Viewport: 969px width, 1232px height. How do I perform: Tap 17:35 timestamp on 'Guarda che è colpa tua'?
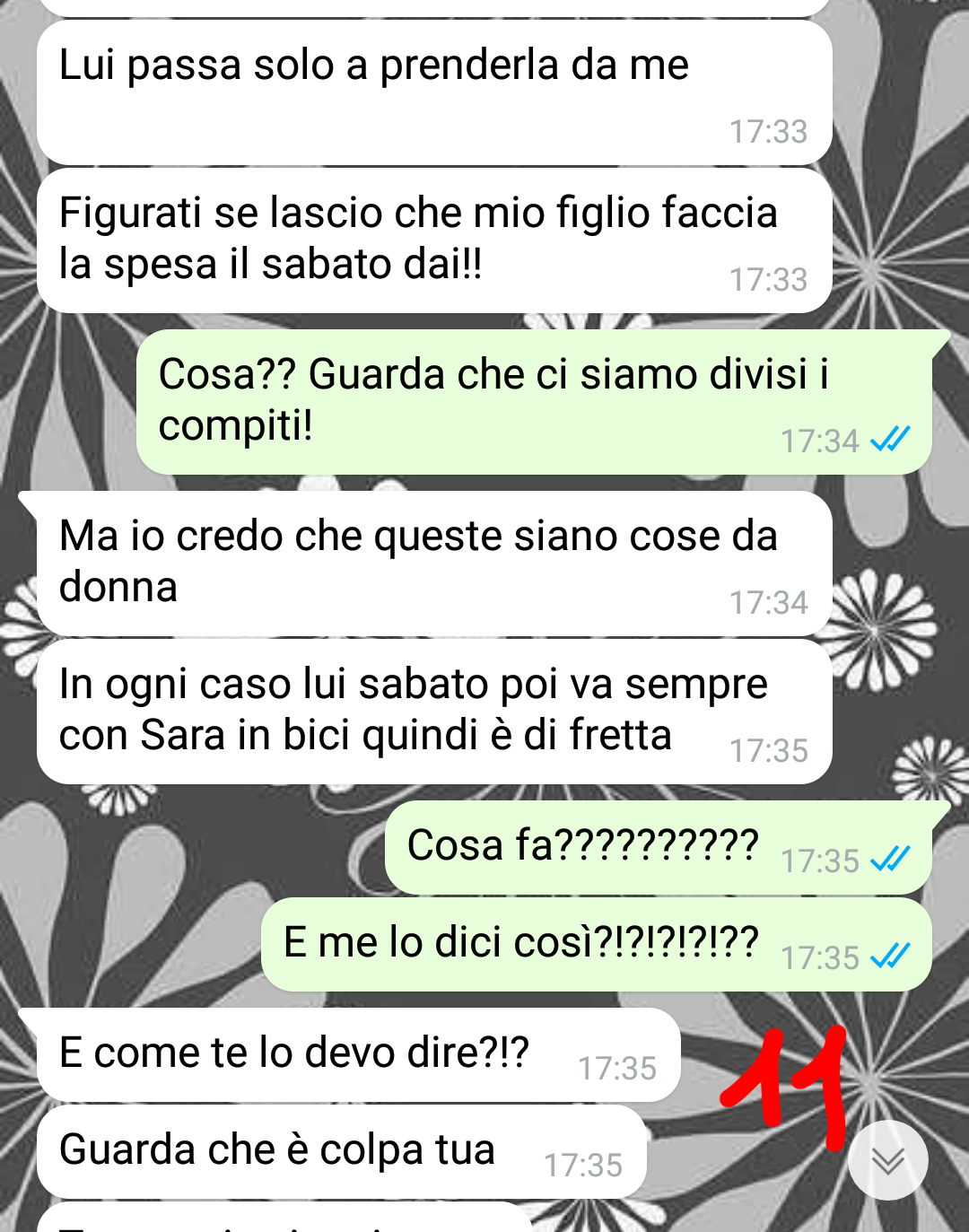coord(583,1166)
